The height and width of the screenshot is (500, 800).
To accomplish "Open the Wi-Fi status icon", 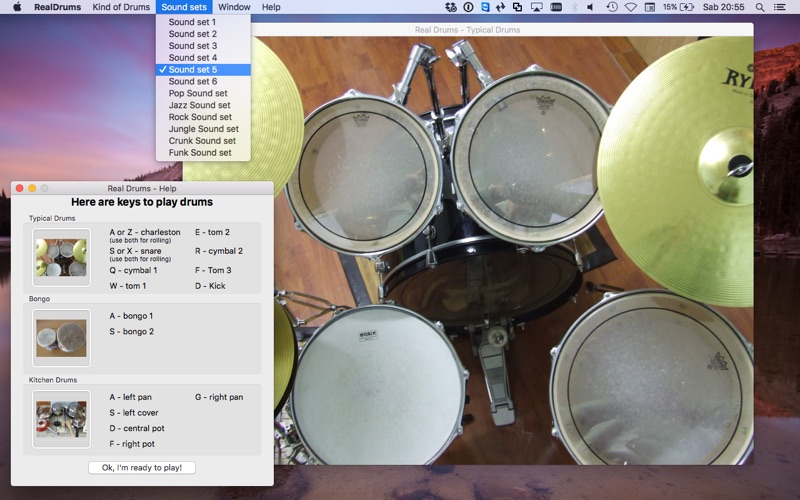I will (630, 7).
